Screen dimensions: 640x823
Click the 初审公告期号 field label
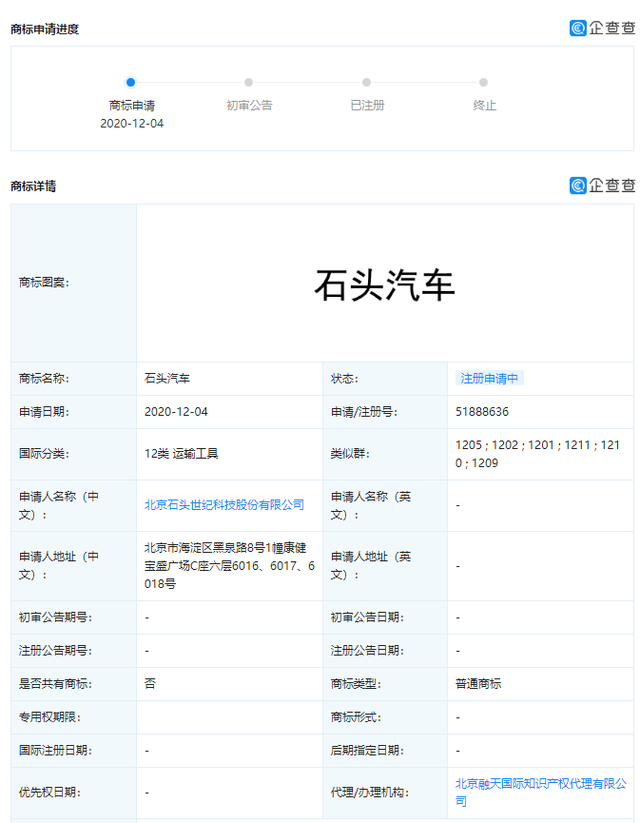point(56,617)
